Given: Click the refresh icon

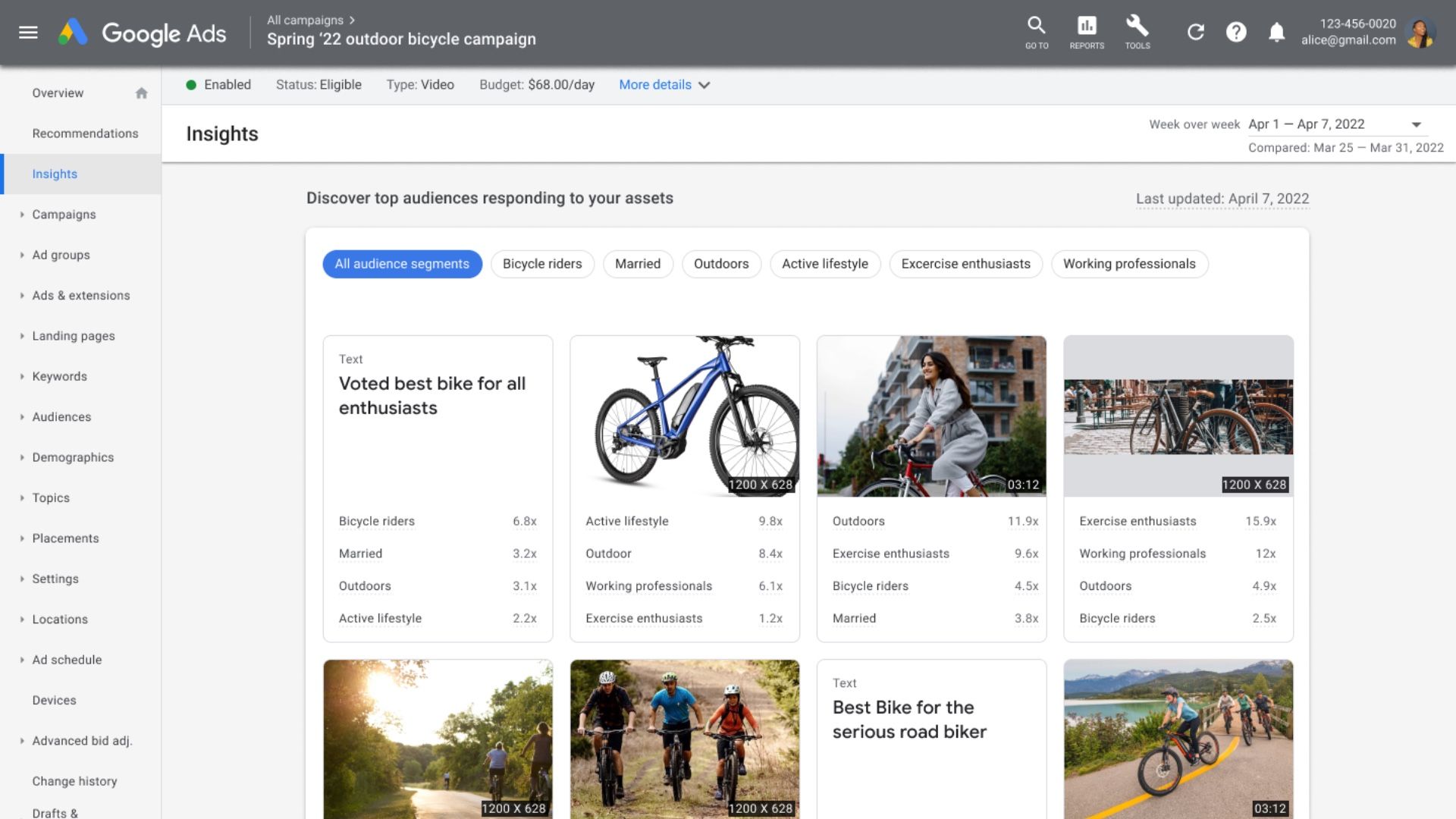Looking at the screenshot, I should tap(1196, 32).
